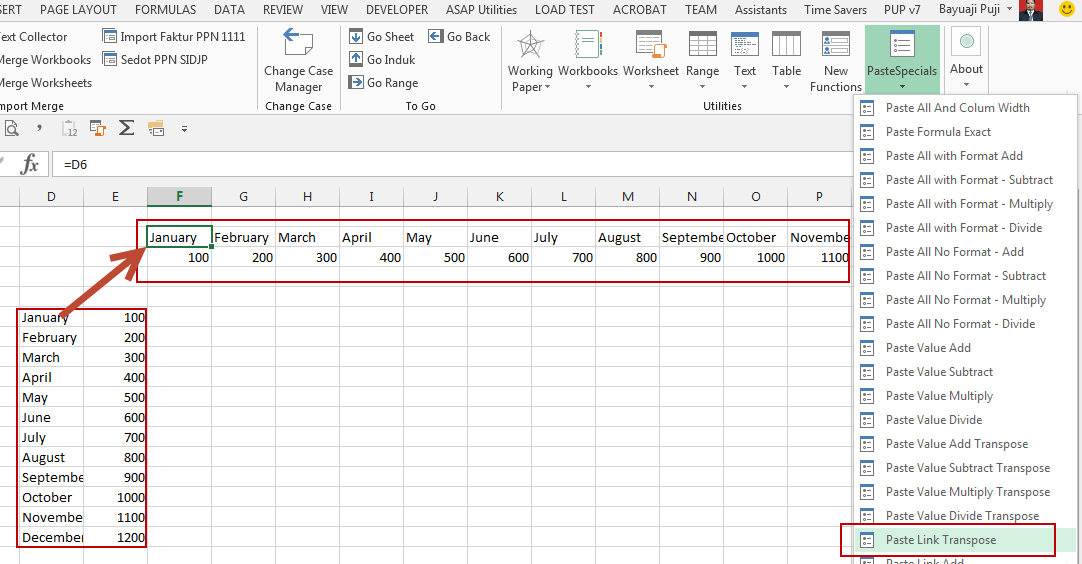The image size is (1082, 564).
Task: Click Go Back in the To Go group
Action: (x=460, y=37)
